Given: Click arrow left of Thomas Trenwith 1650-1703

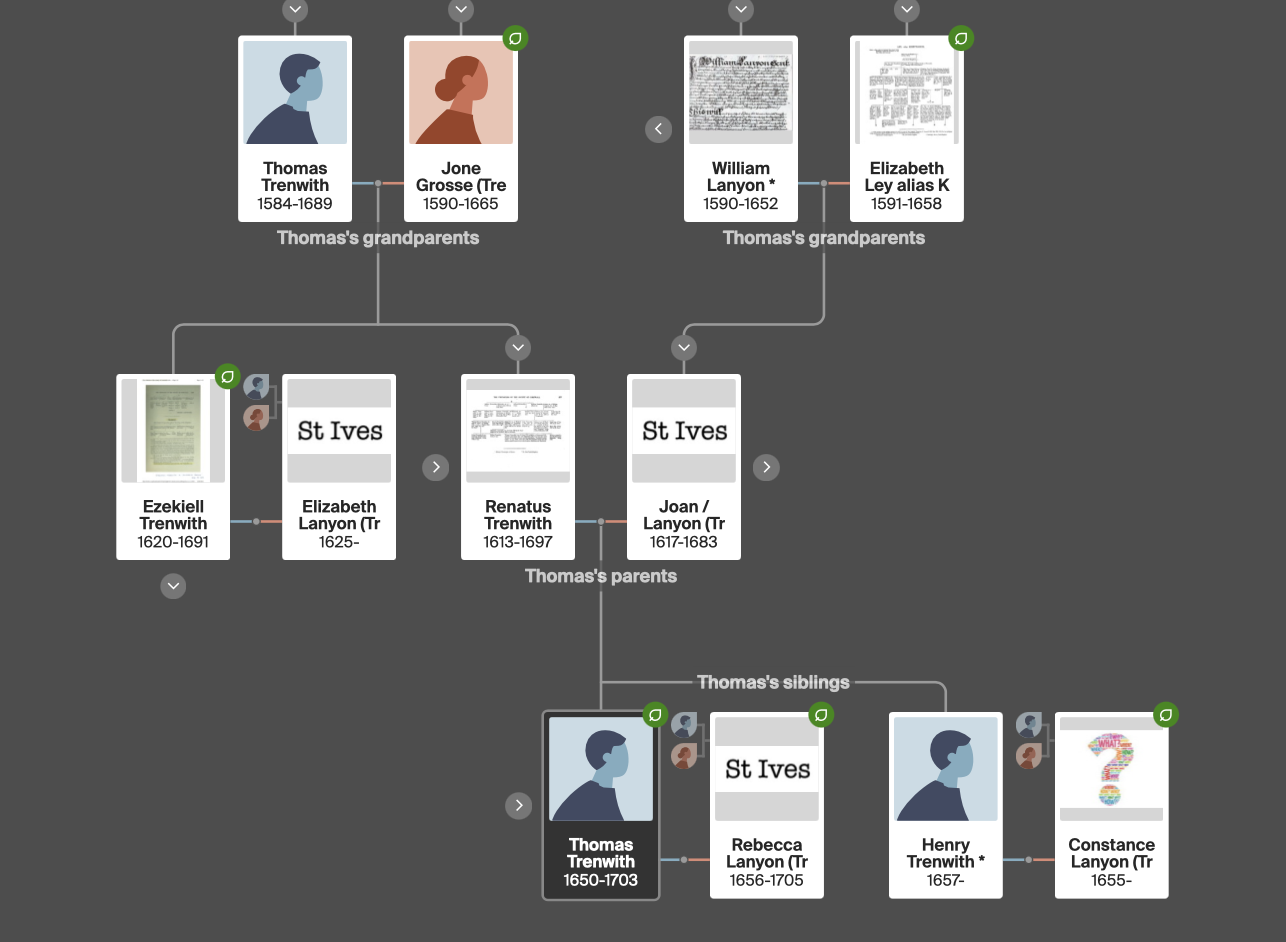Looking at the screenshot, I should 518,805.
